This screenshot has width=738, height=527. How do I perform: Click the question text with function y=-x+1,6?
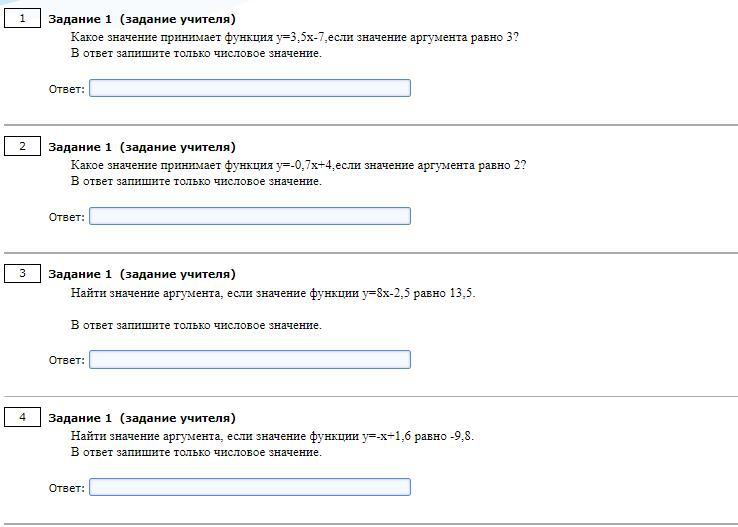(x=272, y=436)
